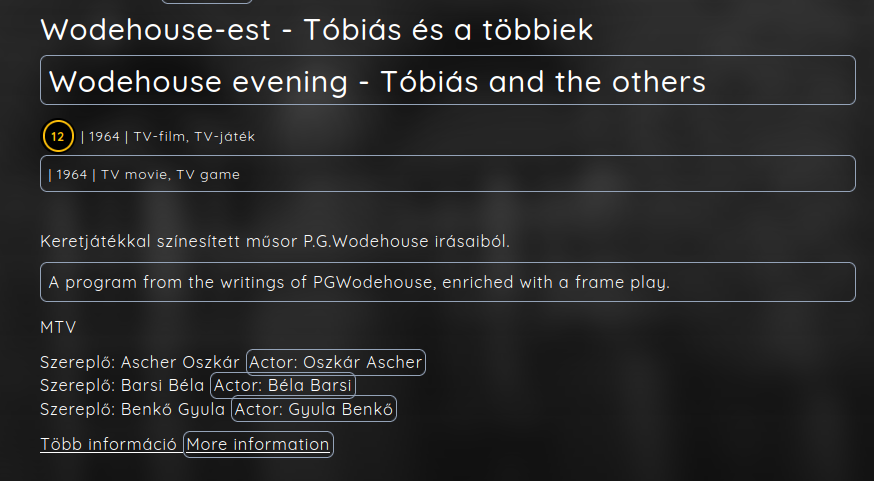Select Szereplő: Barsi Béla cast entry

coord(122,385)
